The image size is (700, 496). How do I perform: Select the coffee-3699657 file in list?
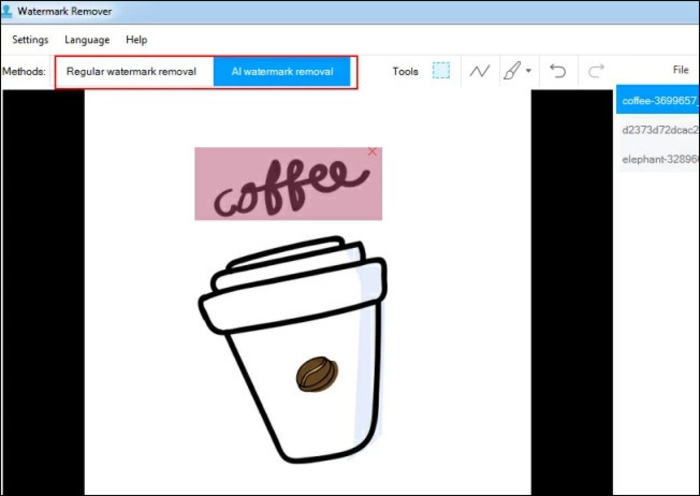pyautogui.click(x=658, y=100)
